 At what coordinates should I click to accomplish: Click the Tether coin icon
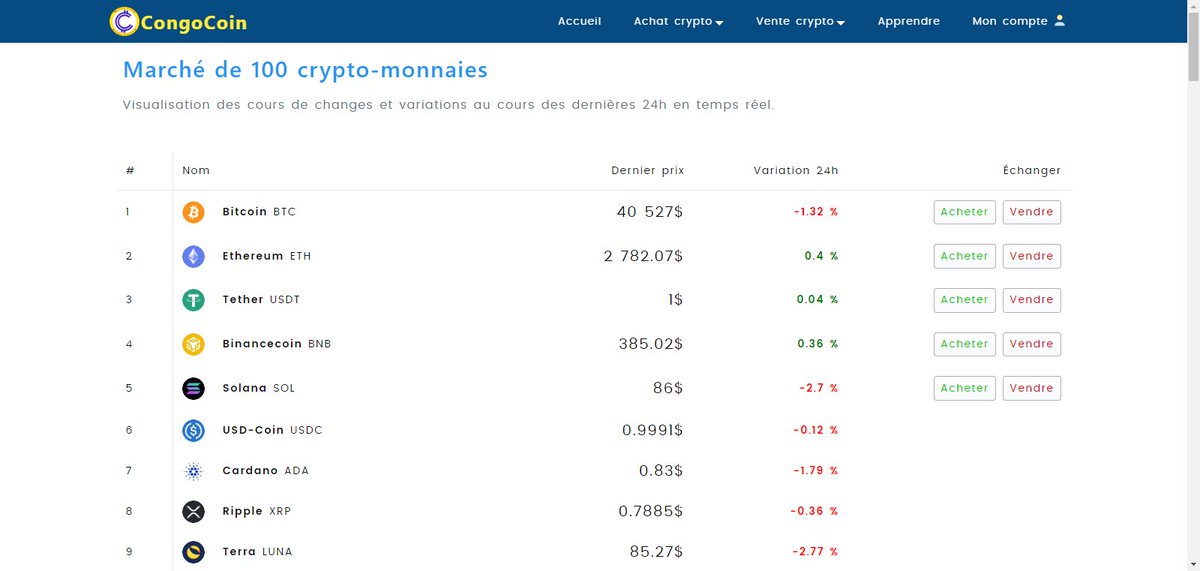tap(193, 300)
